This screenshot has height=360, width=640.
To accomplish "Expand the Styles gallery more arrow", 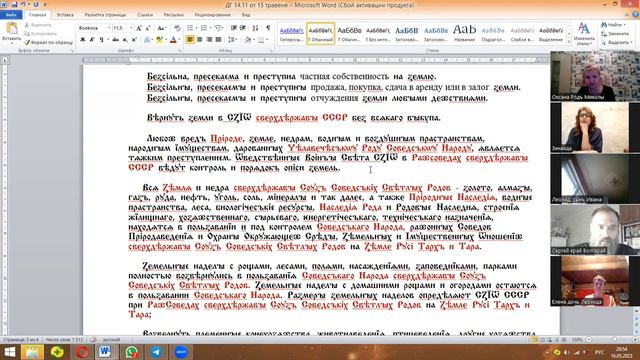I will click(x=569, y=42).
